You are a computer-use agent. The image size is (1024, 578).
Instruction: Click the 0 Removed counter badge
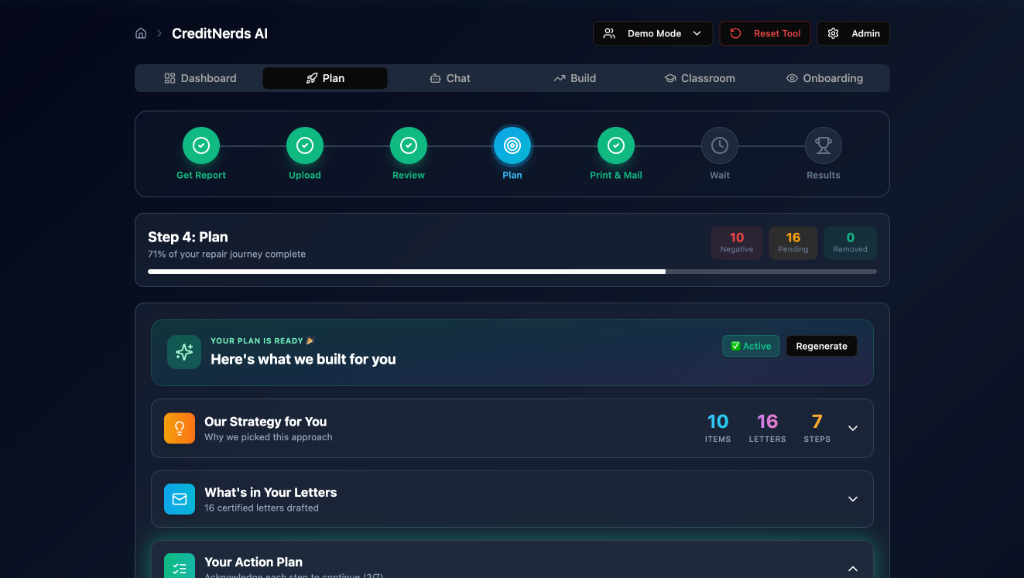pyautogui.click(x=850, y=243)
